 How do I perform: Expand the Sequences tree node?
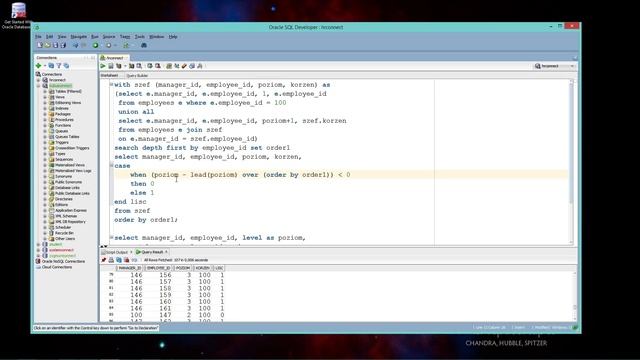pyautogui.click(x=45, y=160)
